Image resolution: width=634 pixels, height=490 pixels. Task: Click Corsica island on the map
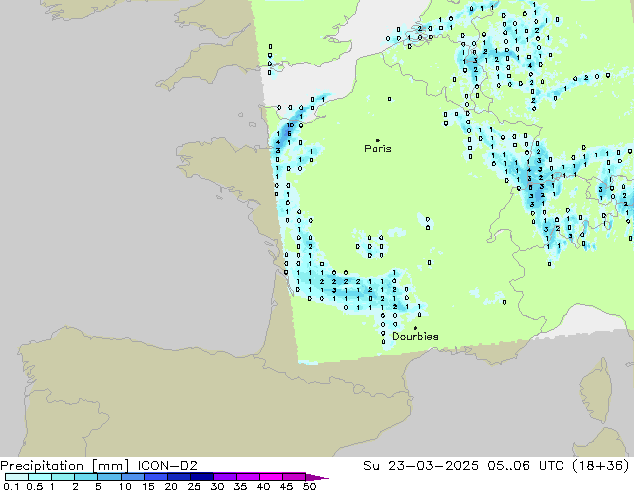click(596, 390)
